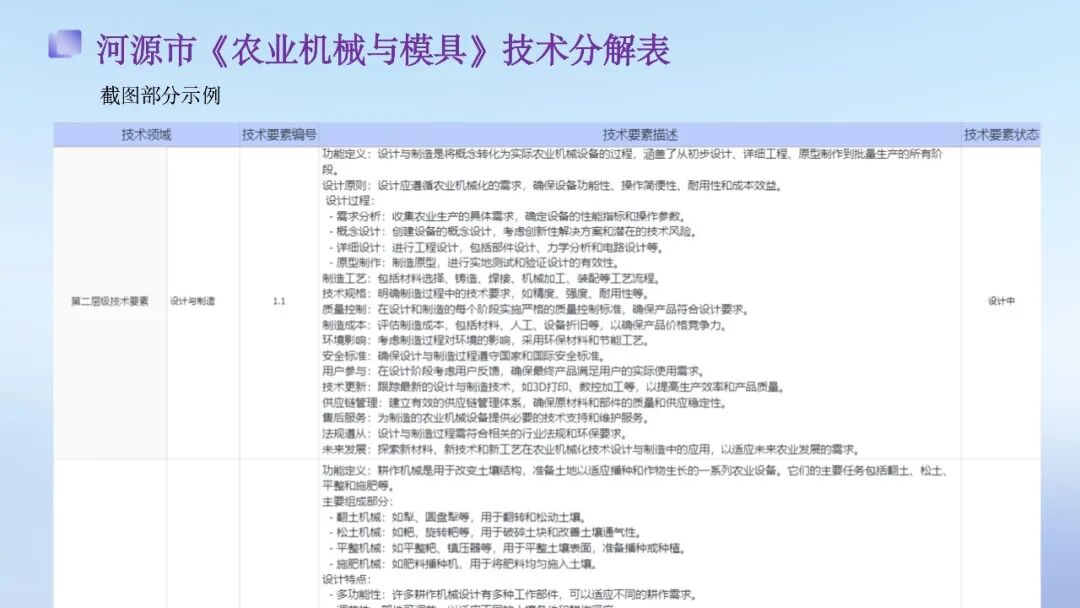Click the 主要组成部分 heading line
This screenshot has width=1080, height=608.
pyautogui.click(x=358, y=501)
